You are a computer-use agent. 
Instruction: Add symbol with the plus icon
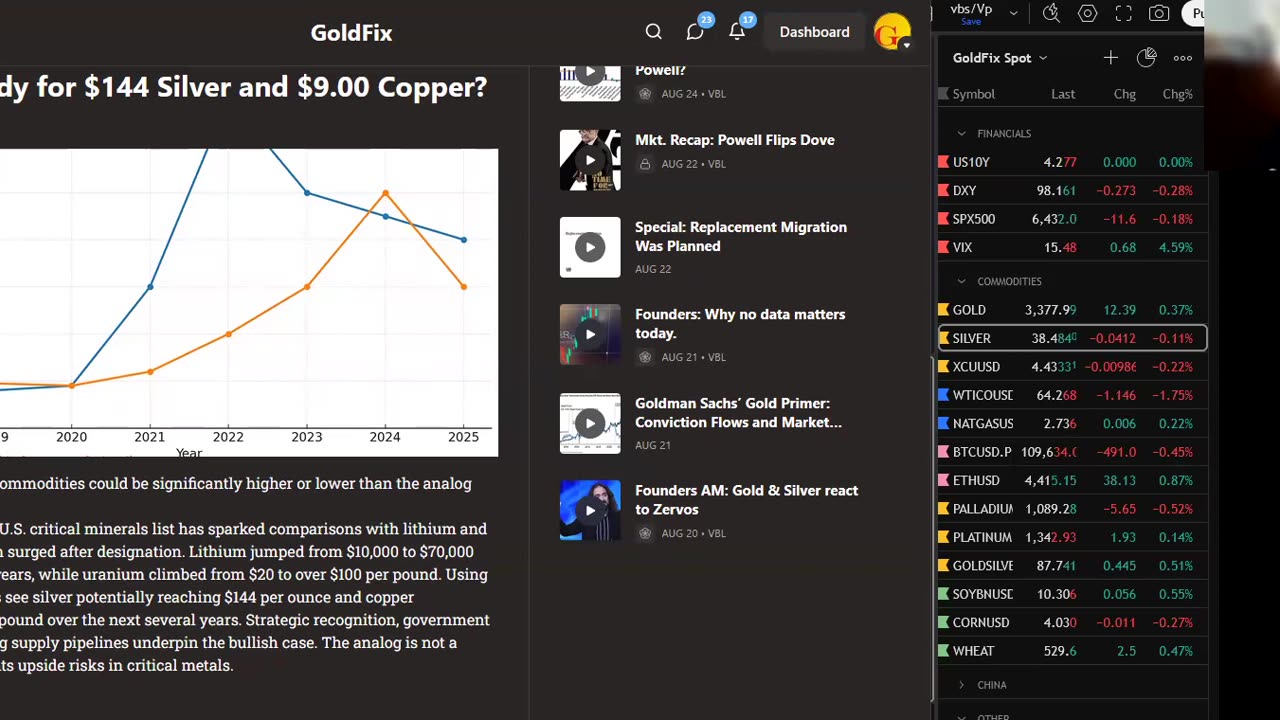pyautogui.click(x=1110, y=58)
